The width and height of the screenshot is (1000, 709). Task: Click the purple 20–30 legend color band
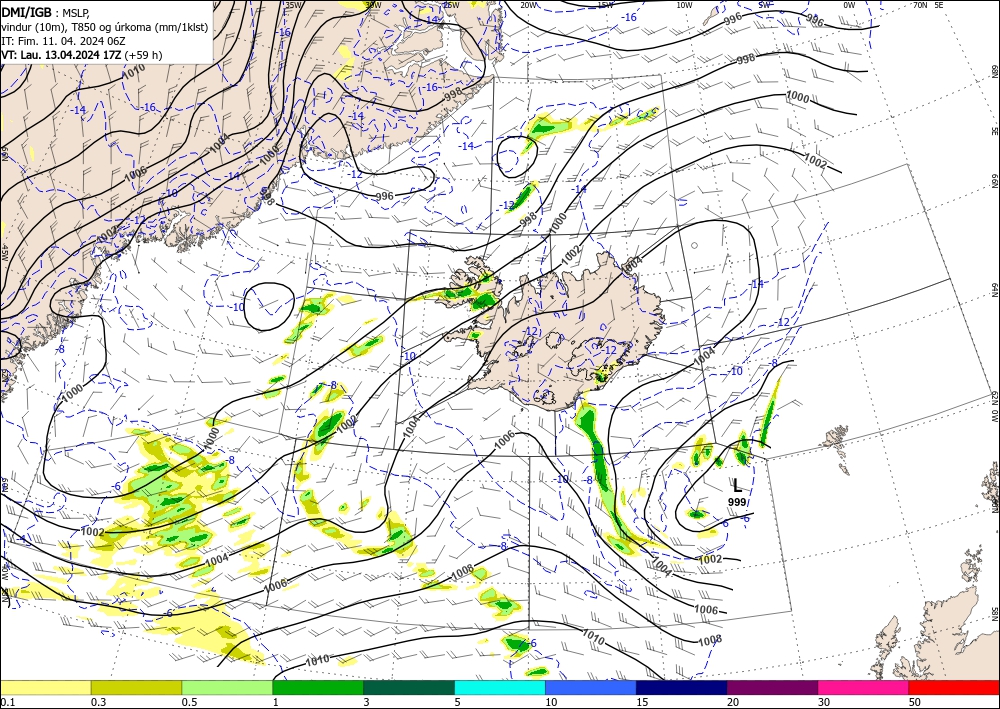pos(772,688)
